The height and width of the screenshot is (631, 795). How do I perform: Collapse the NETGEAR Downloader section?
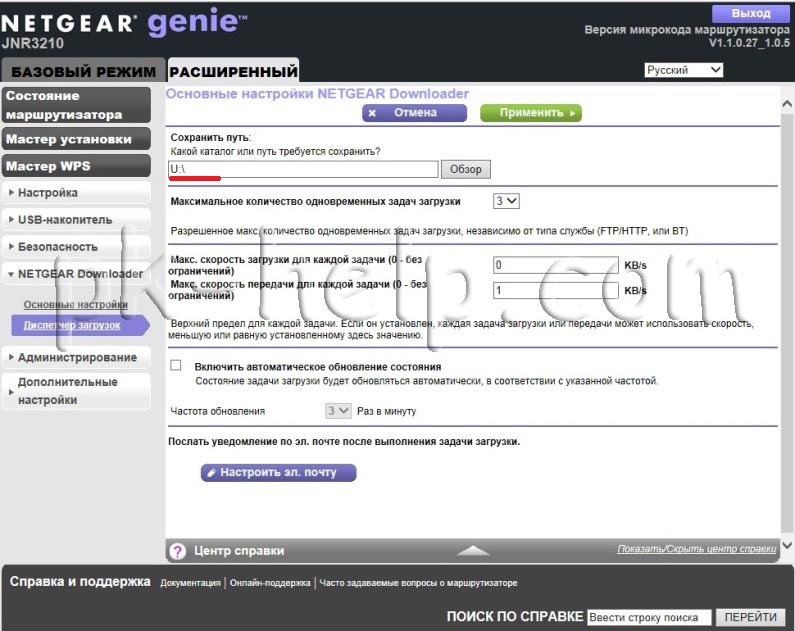(x=77, y=274)
